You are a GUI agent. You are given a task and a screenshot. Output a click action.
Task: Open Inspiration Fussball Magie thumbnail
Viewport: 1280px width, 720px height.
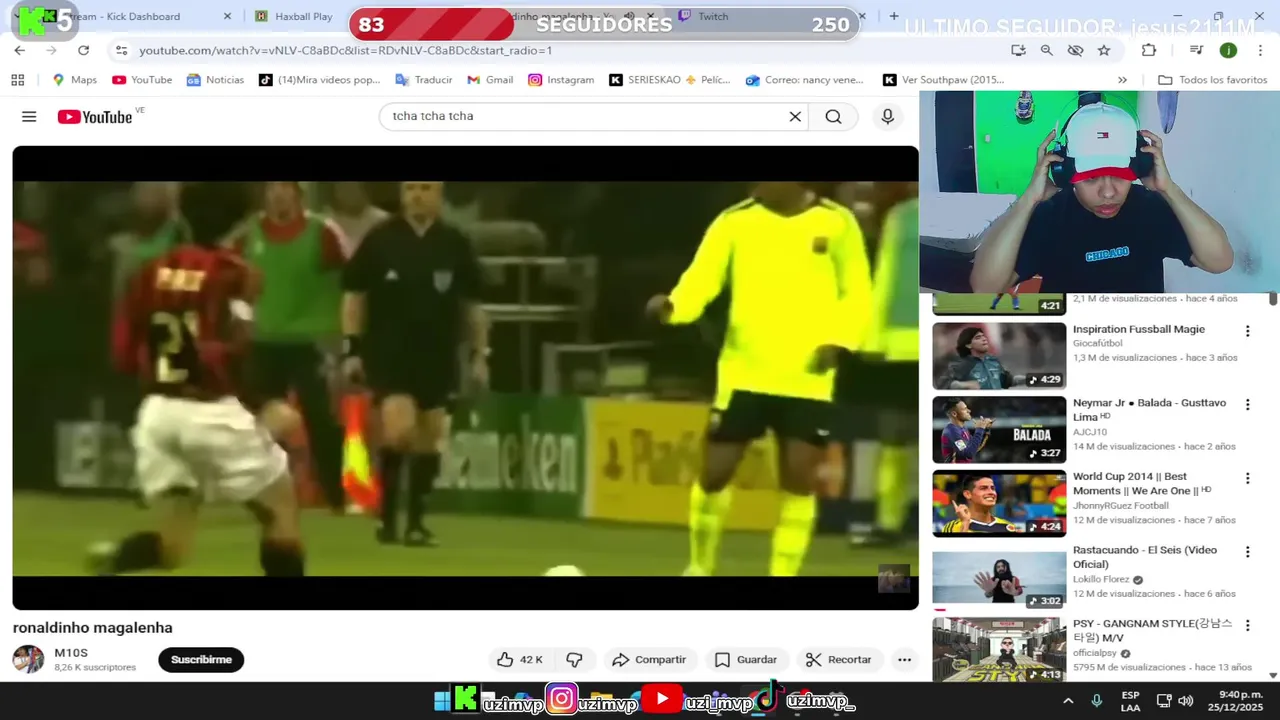coord(999,356)
